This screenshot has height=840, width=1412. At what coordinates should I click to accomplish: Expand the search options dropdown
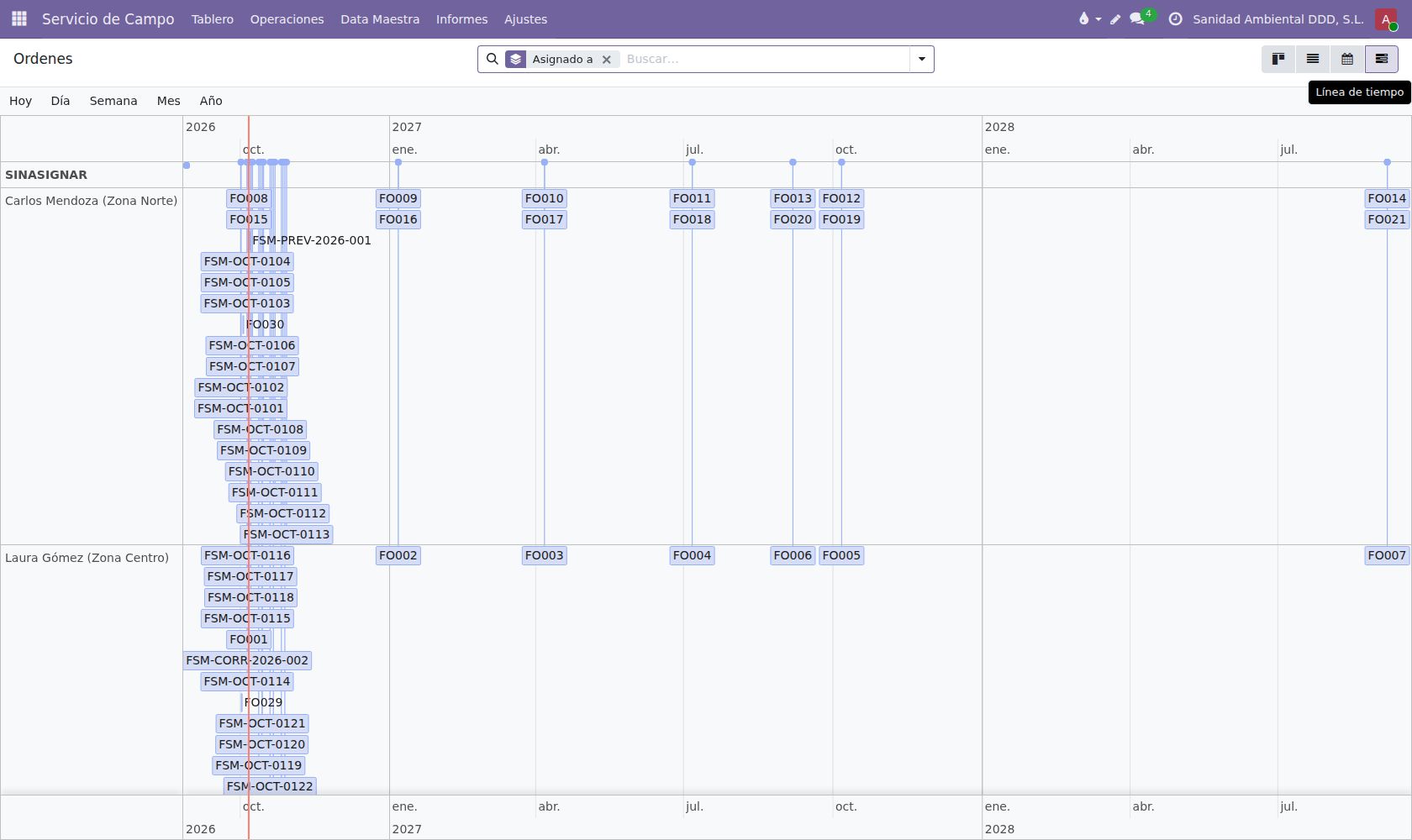pyautogui.click(x=922, y=59)
